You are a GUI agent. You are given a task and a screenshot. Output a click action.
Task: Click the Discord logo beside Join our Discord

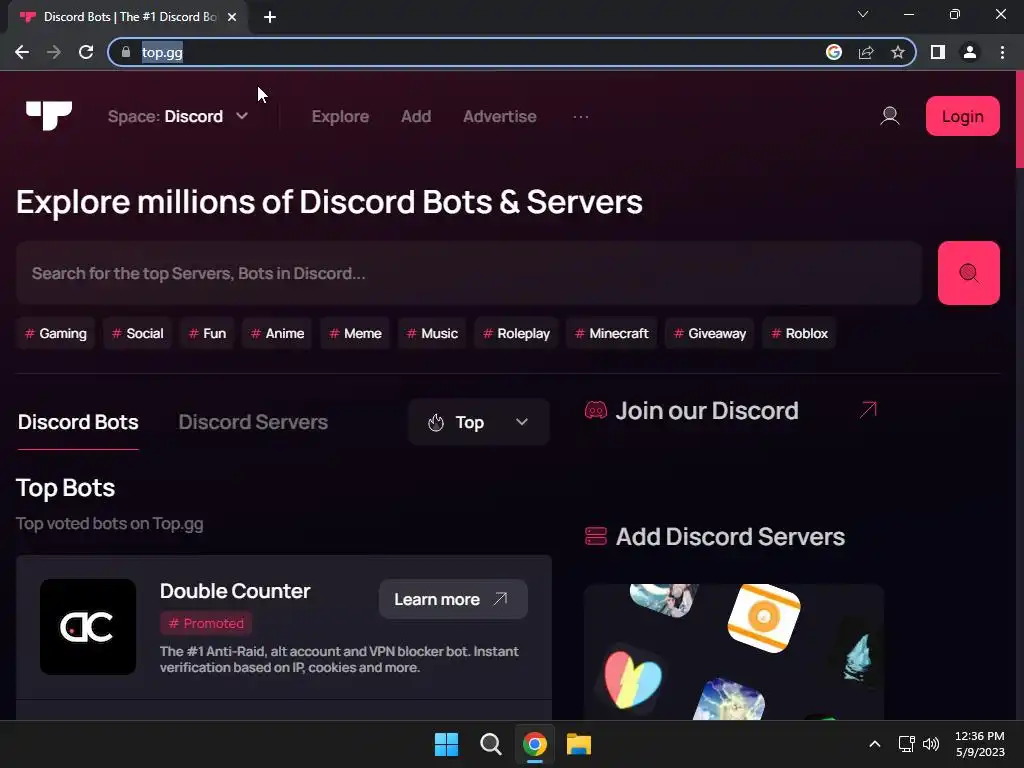[596, 410]
